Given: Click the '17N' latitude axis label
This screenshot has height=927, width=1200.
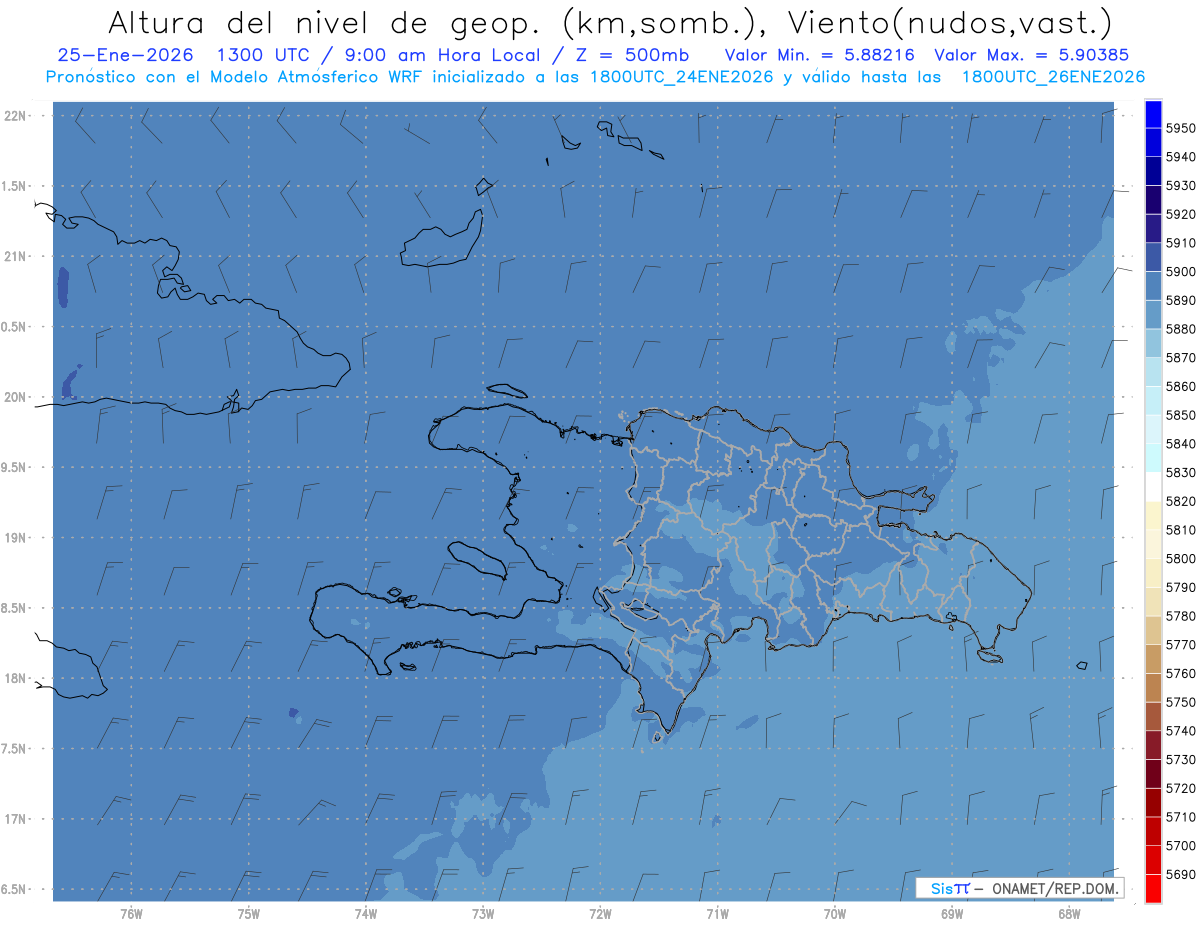Looking at the screenshot, I should (x=16, y=819).
